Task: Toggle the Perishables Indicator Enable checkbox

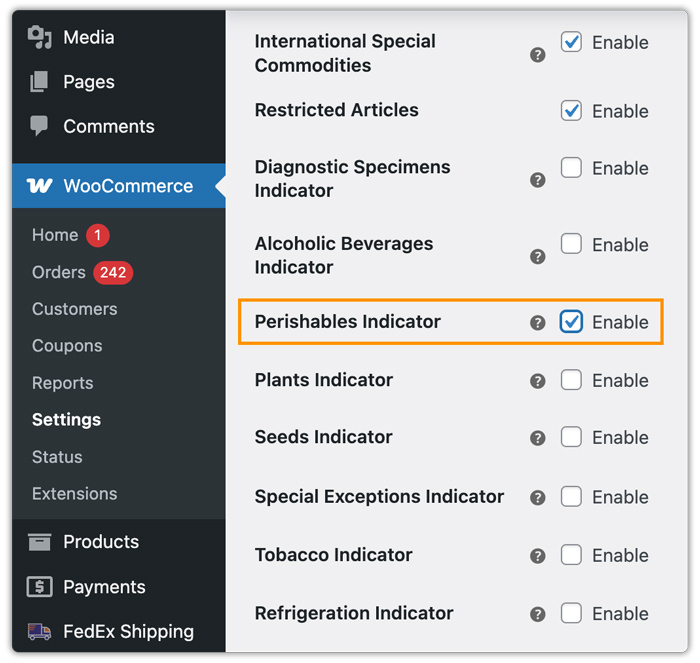Action: [571, 321]
